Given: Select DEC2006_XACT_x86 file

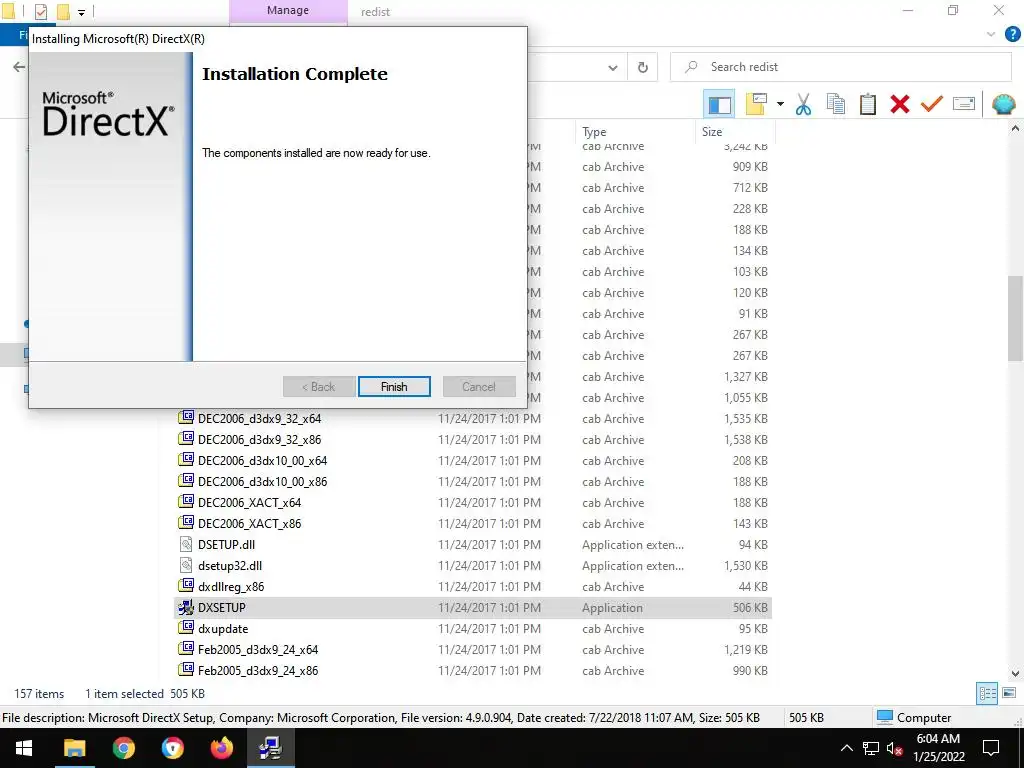Looking at the screenshot, I should click(473, 523).
